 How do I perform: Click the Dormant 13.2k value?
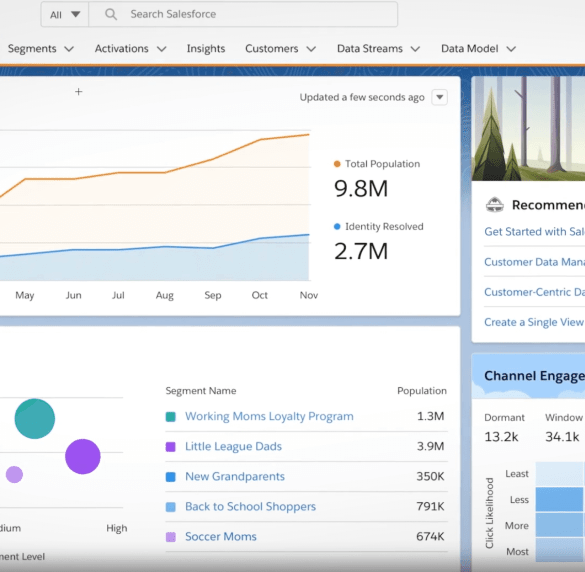click(501, 437)
